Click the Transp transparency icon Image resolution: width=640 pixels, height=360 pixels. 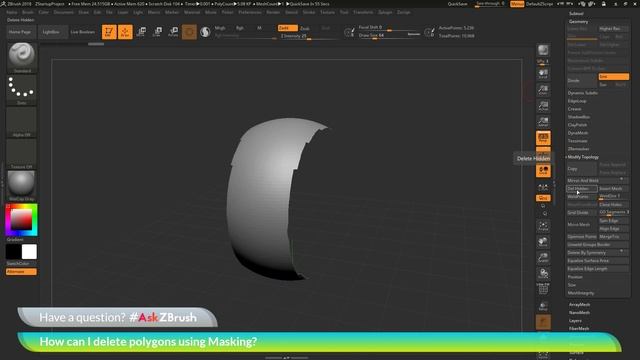point(543,306)
